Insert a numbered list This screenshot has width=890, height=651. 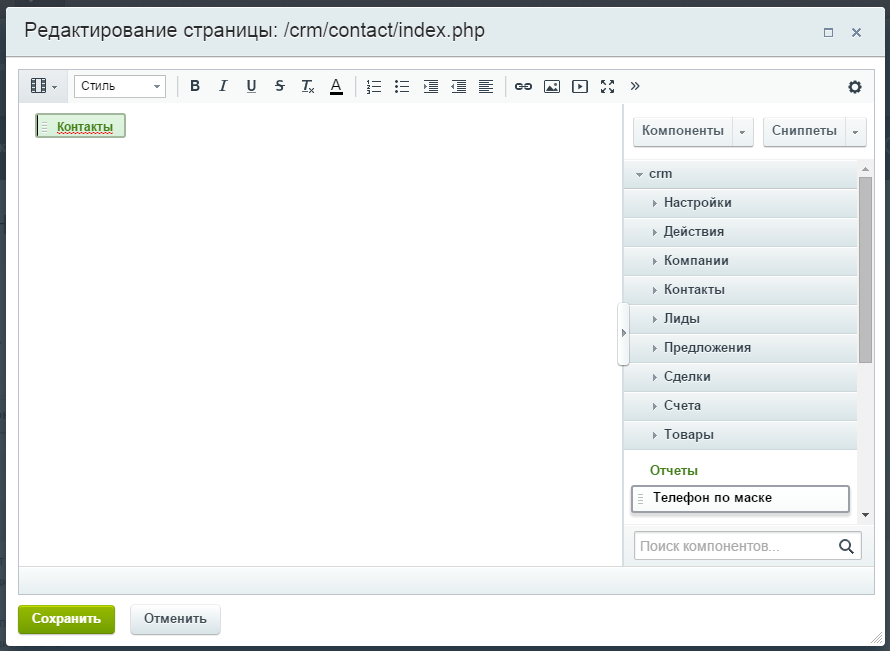[x=374, y=87]
